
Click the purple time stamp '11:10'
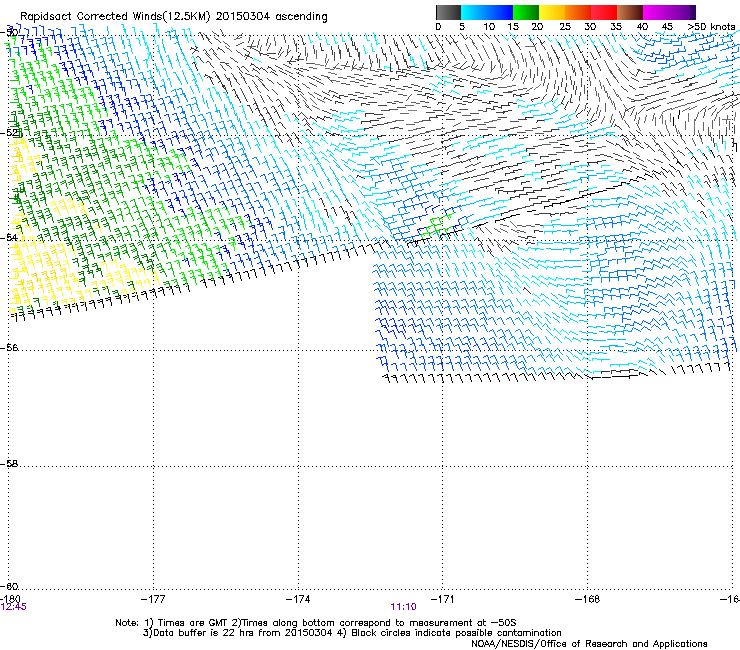click(404, 607)
